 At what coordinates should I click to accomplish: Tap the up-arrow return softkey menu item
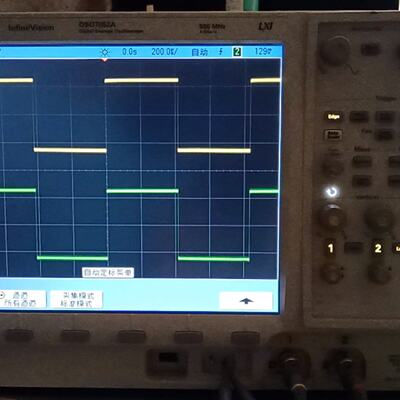click(x=246, y=301)
